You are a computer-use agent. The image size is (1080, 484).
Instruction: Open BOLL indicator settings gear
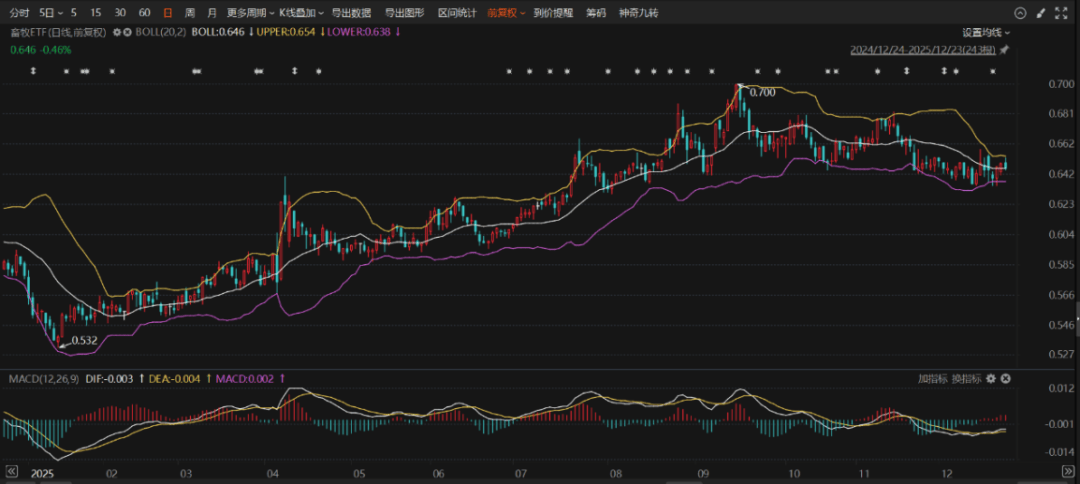point(117,32)
